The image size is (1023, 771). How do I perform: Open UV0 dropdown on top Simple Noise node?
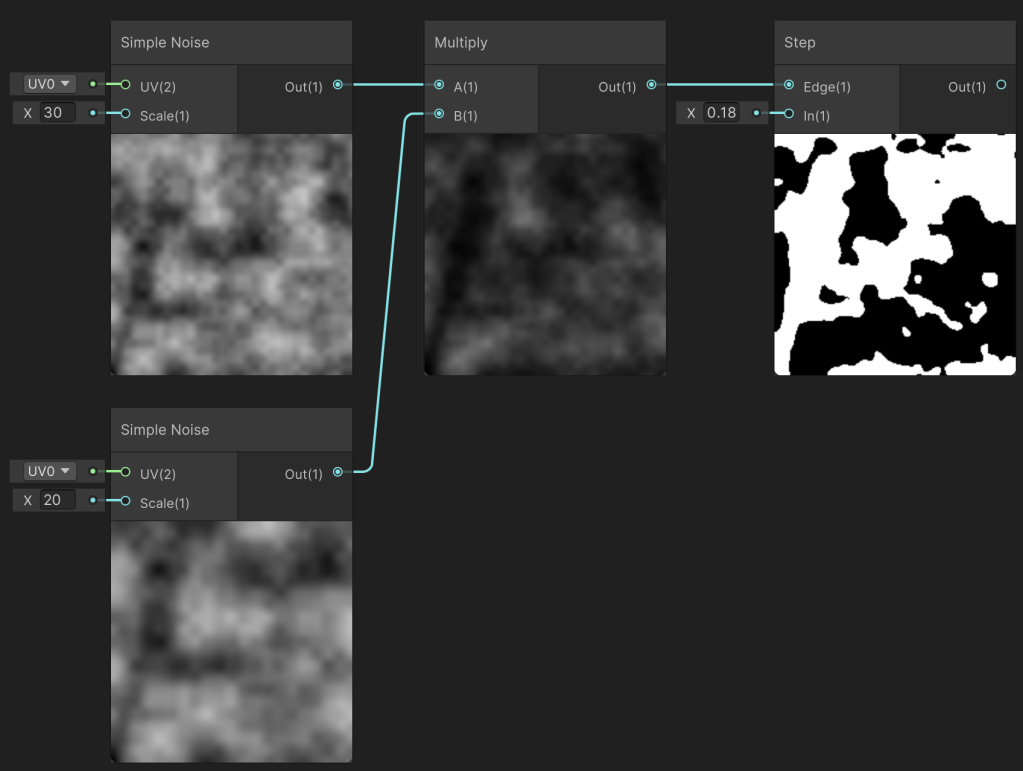49,84
